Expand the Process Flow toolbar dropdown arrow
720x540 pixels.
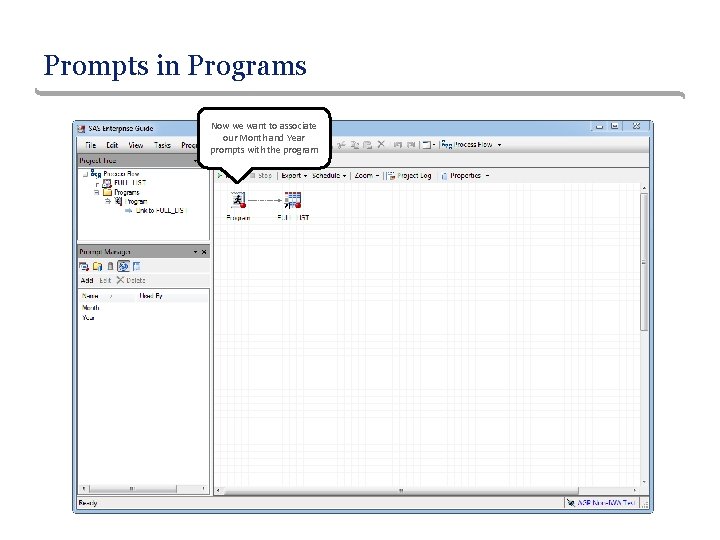pos(500,145)
